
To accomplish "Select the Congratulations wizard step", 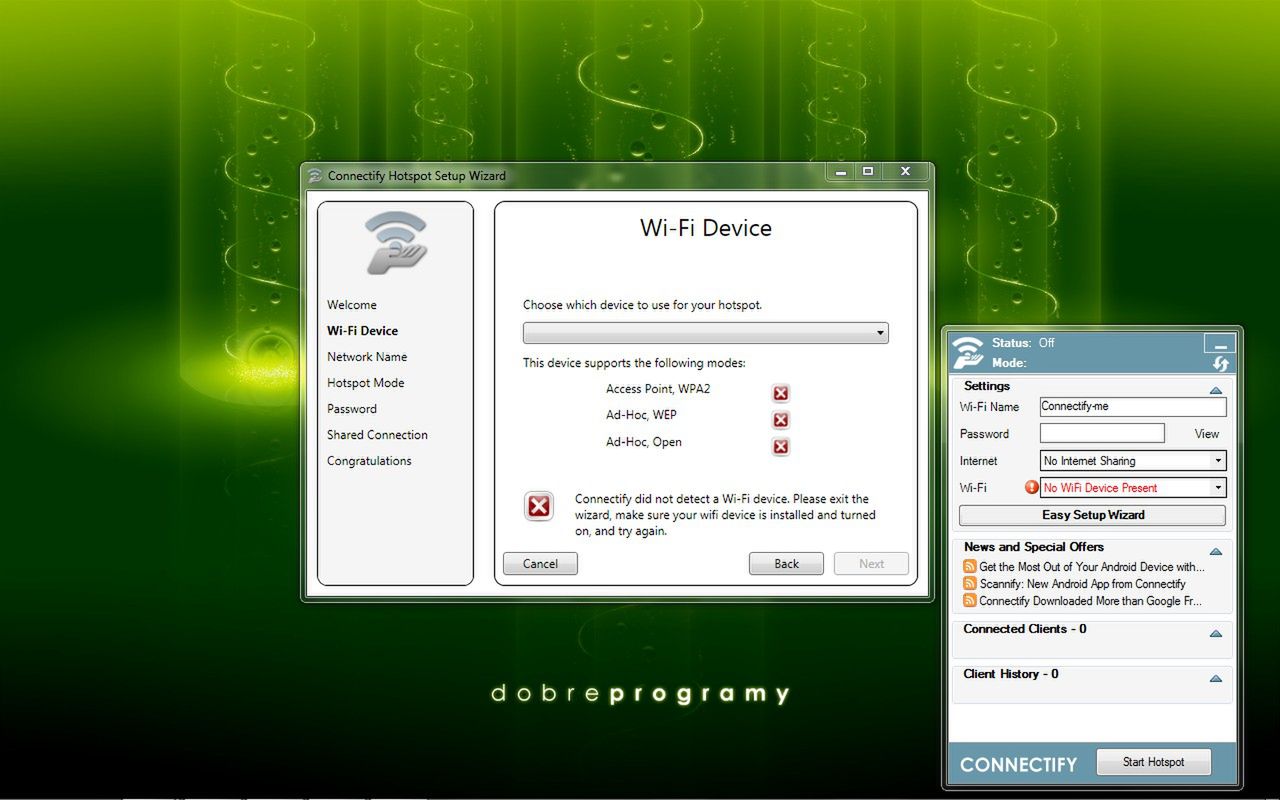I will (369, 461).
